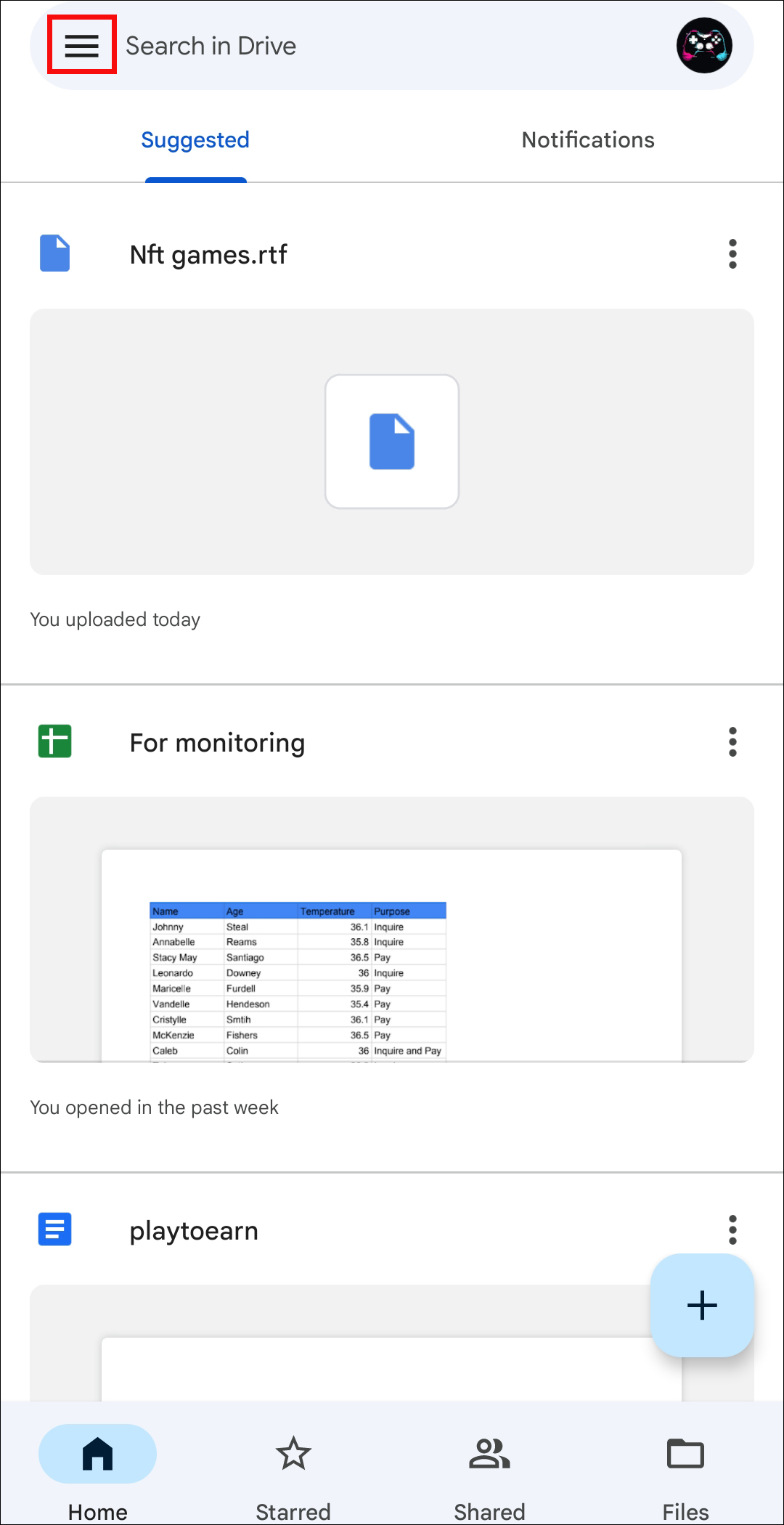Click the blue Docs icon beside playtoearn

(x=55, y=1229)
